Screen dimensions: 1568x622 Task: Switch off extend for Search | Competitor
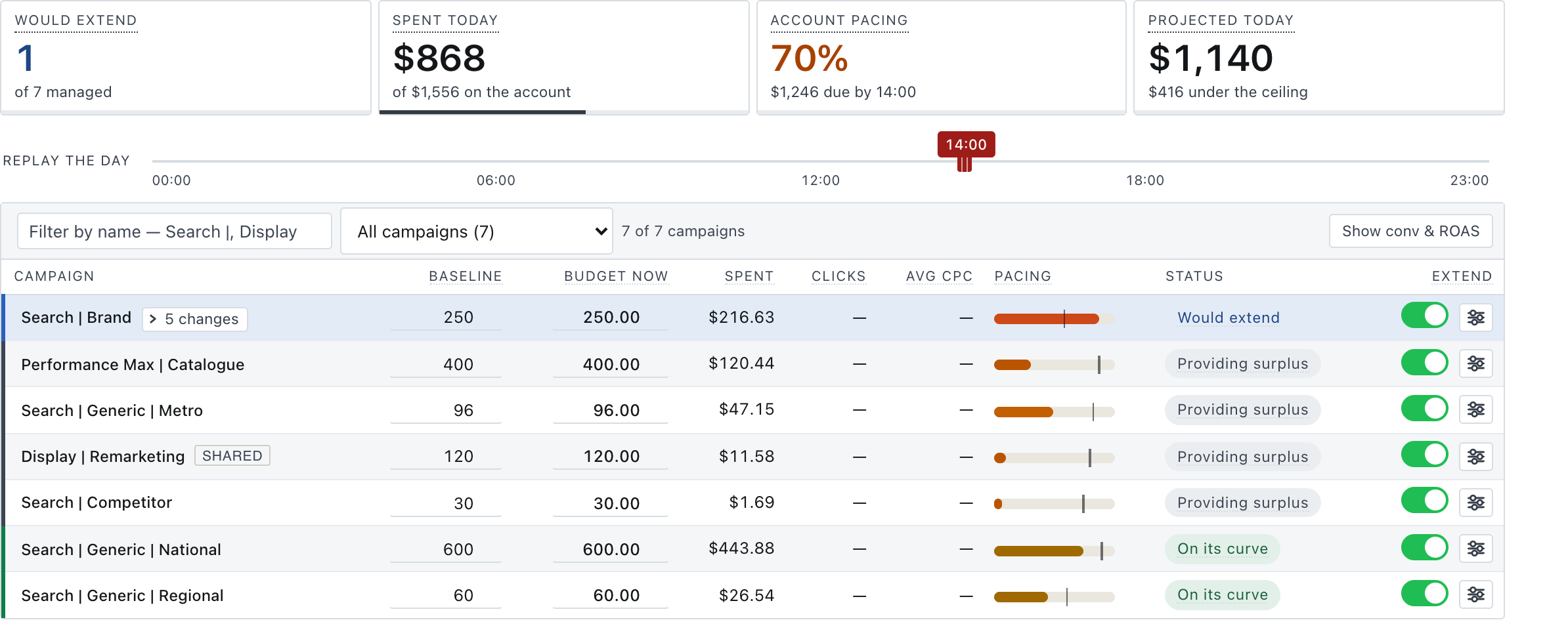1424,501
